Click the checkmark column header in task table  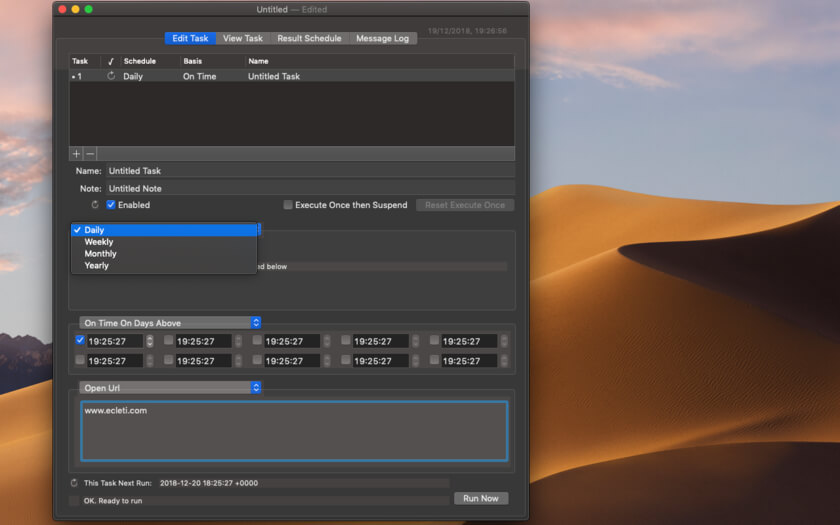click(111, 61)
